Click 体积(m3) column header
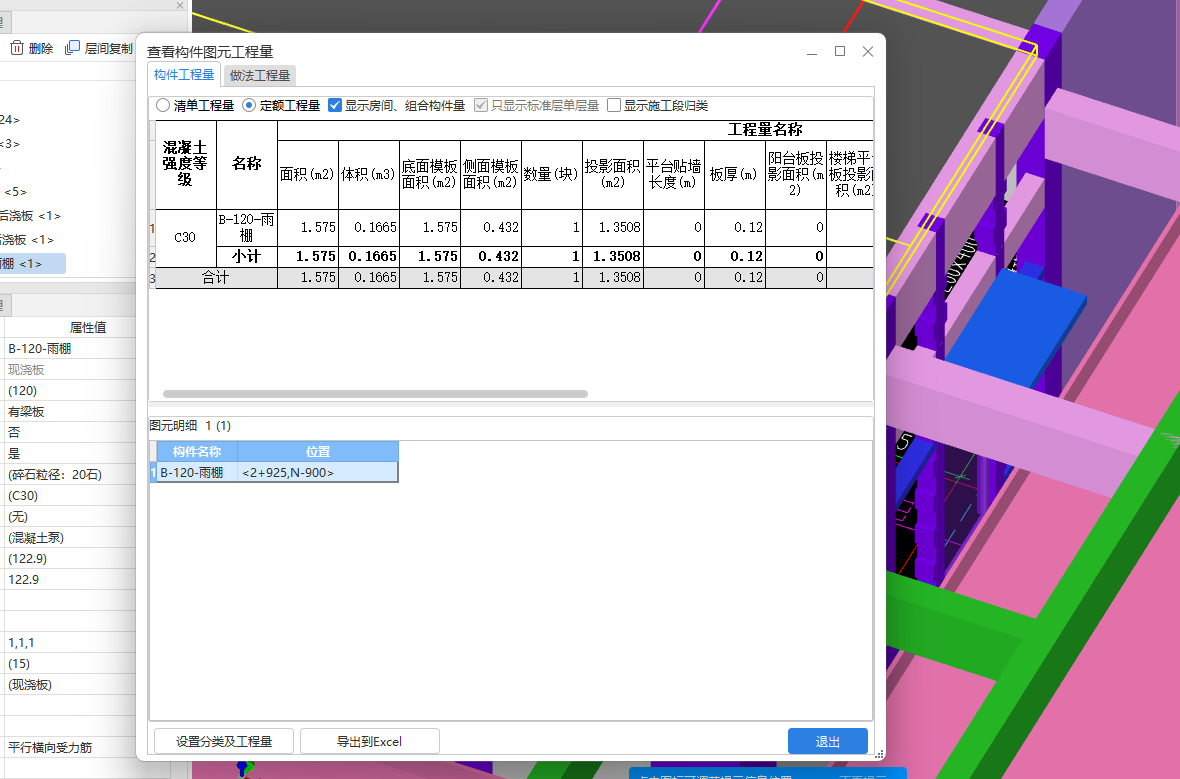The width and height of the screenshot is (1180, 779). click(368, 174)
